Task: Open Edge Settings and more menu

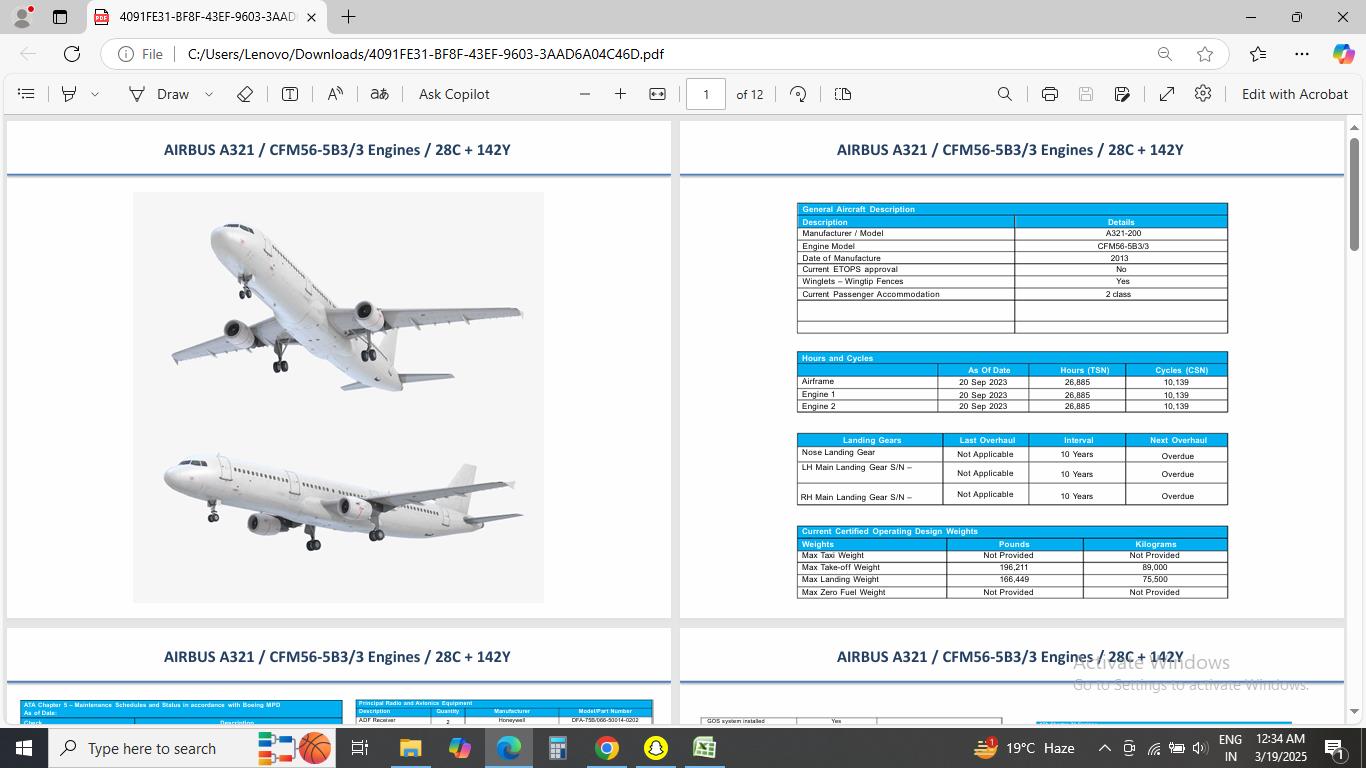Action: (x=1301, y=54)
